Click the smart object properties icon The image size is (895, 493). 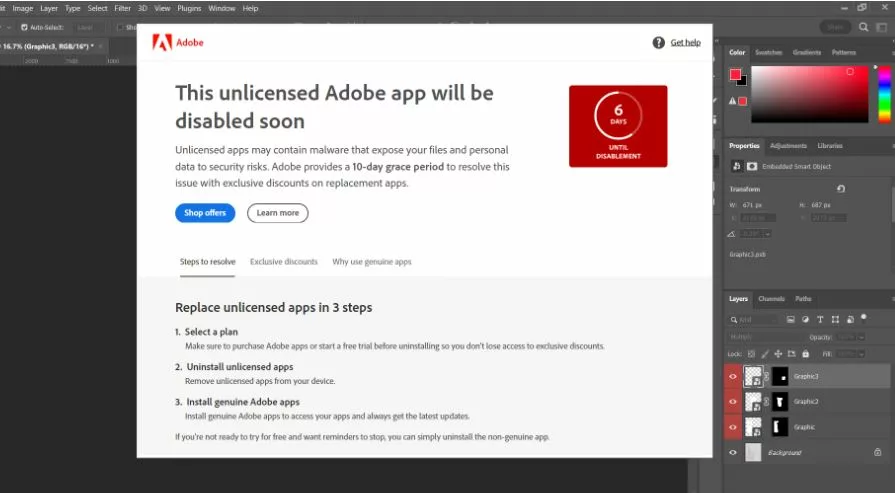tap(736, 166)
